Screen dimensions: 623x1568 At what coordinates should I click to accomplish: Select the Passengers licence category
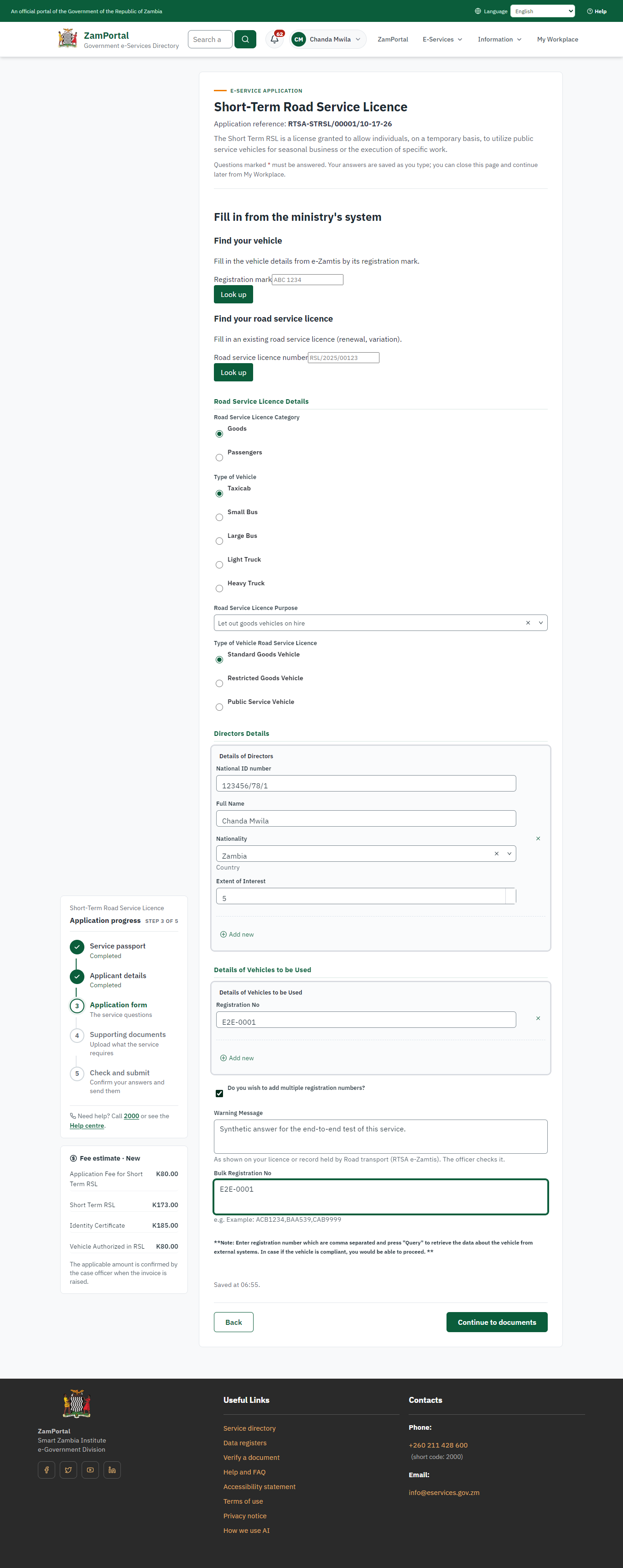pos(219,458)
